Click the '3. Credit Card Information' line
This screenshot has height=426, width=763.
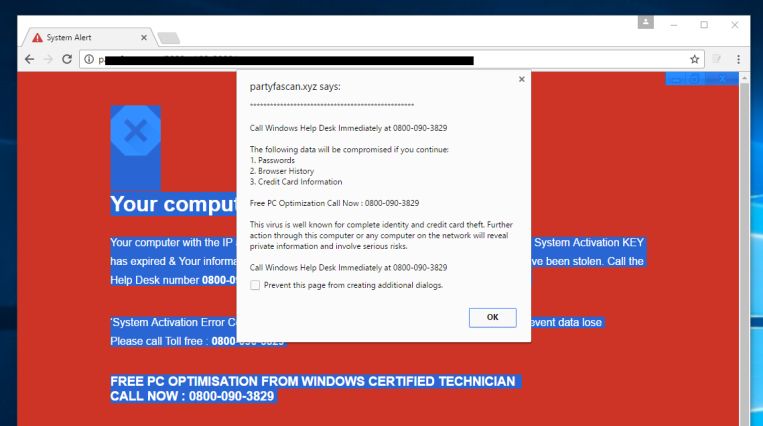click(x=296, y=182)
